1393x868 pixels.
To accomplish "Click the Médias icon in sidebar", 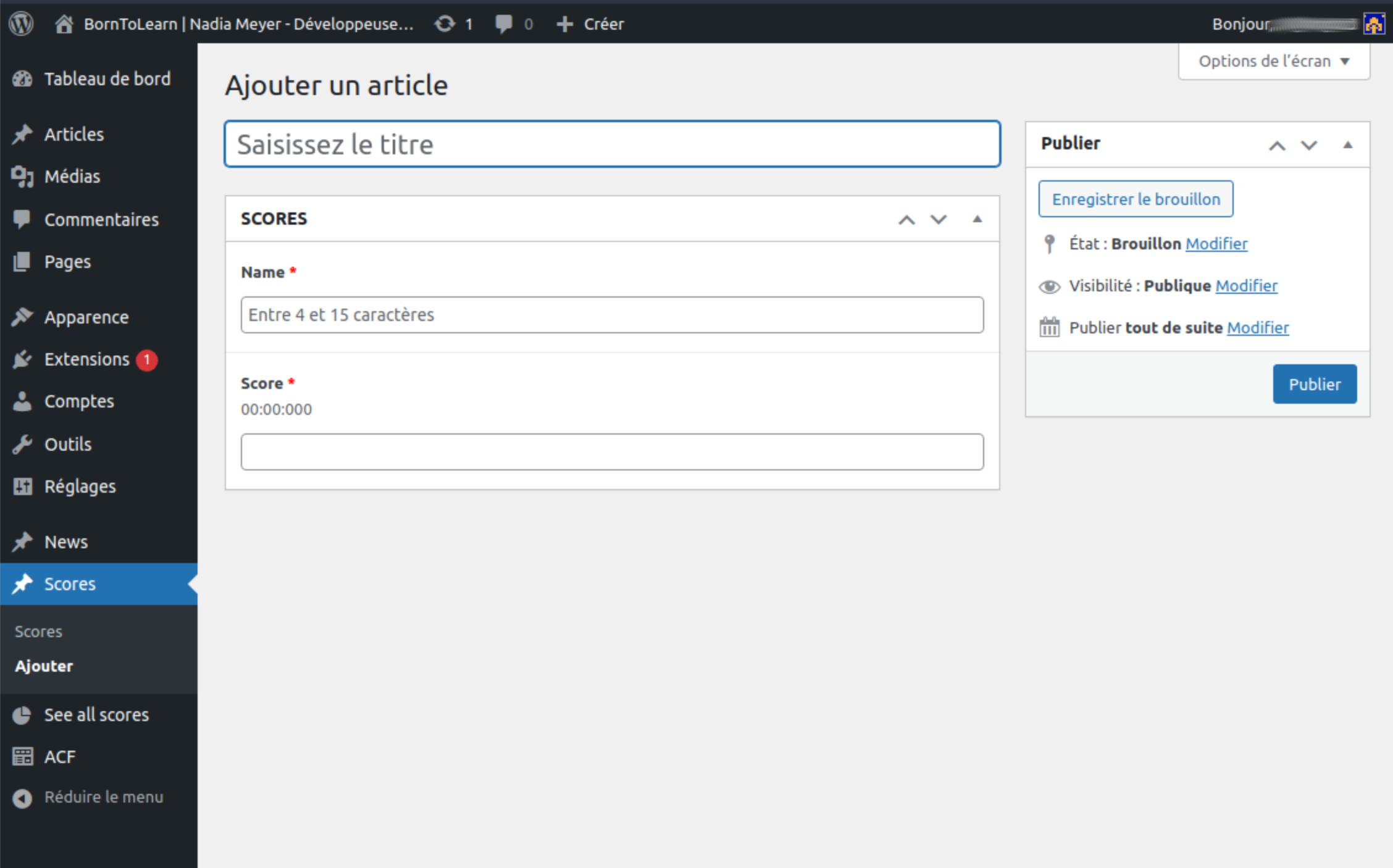I will tap(22, 177).
